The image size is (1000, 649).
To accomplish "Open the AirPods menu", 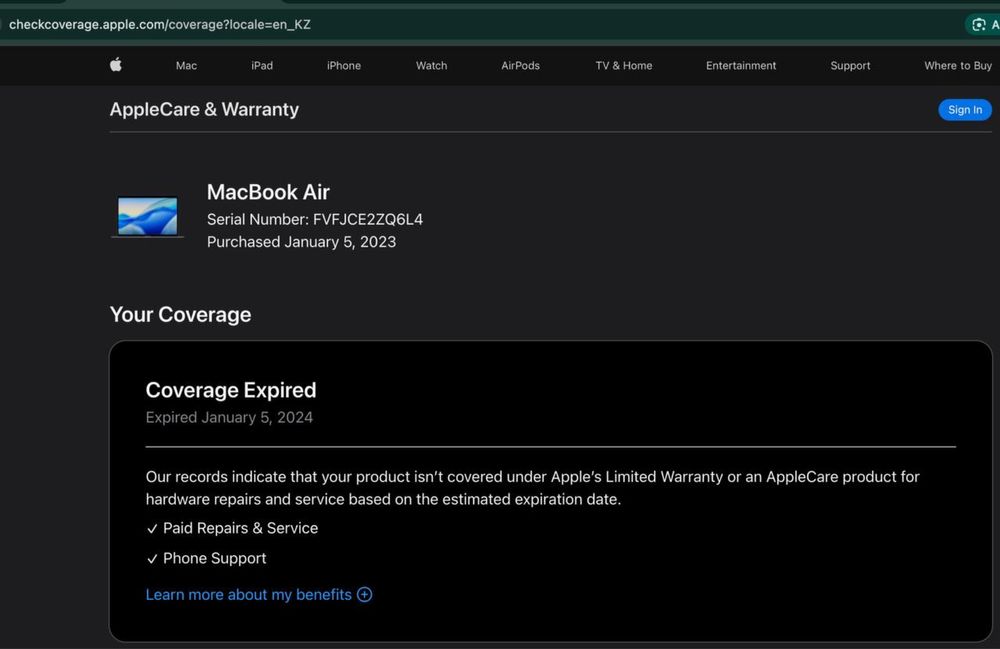I will click(520, 66).
